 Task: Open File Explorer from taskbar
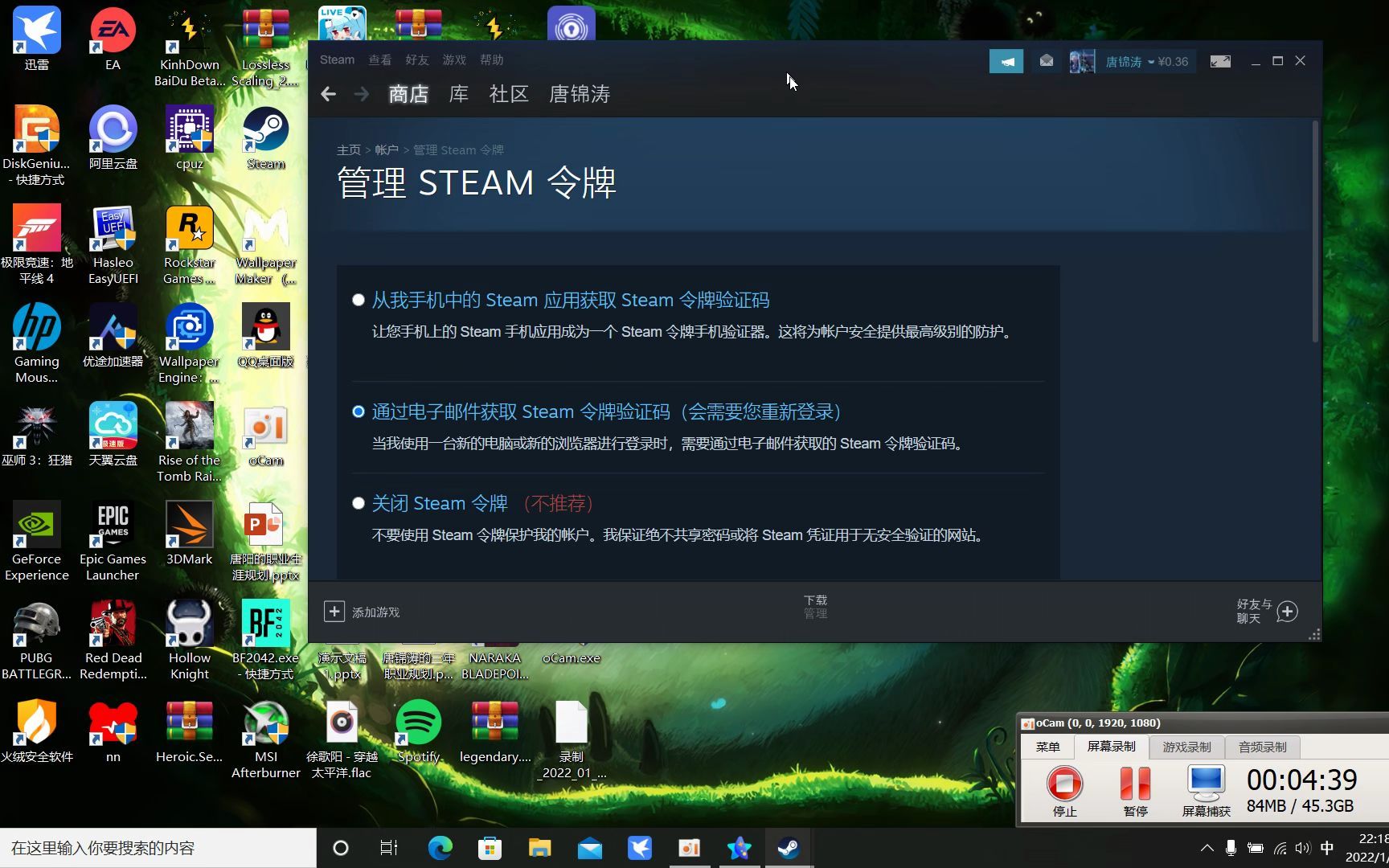(539, 848)
